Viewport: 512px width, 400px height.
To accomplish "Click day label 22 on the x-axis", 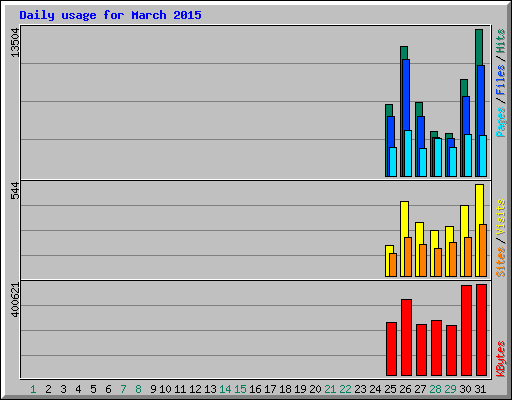I will click(345, 389).
